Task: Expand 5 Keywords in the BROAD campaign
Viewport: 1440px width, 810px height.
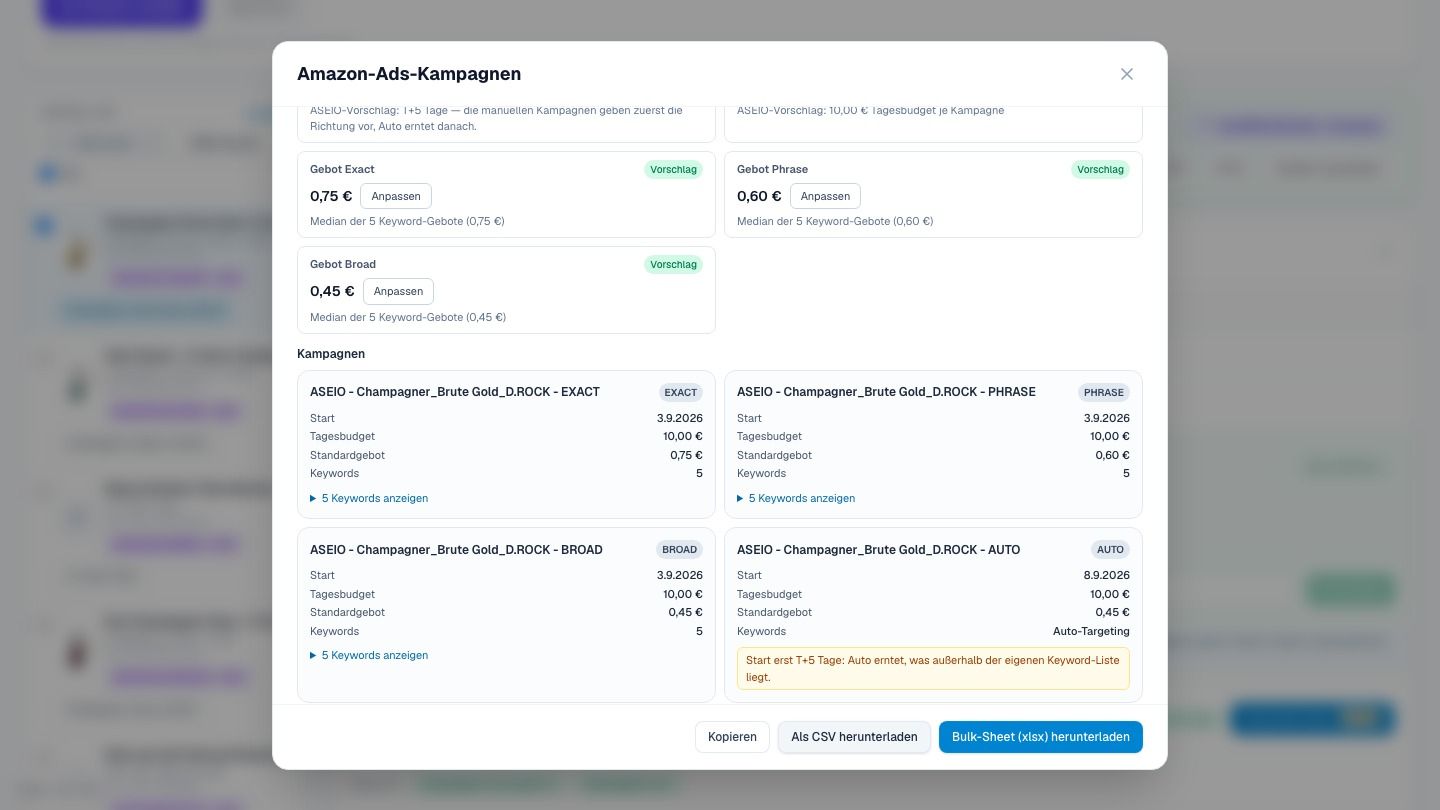Action: point(369,655)
